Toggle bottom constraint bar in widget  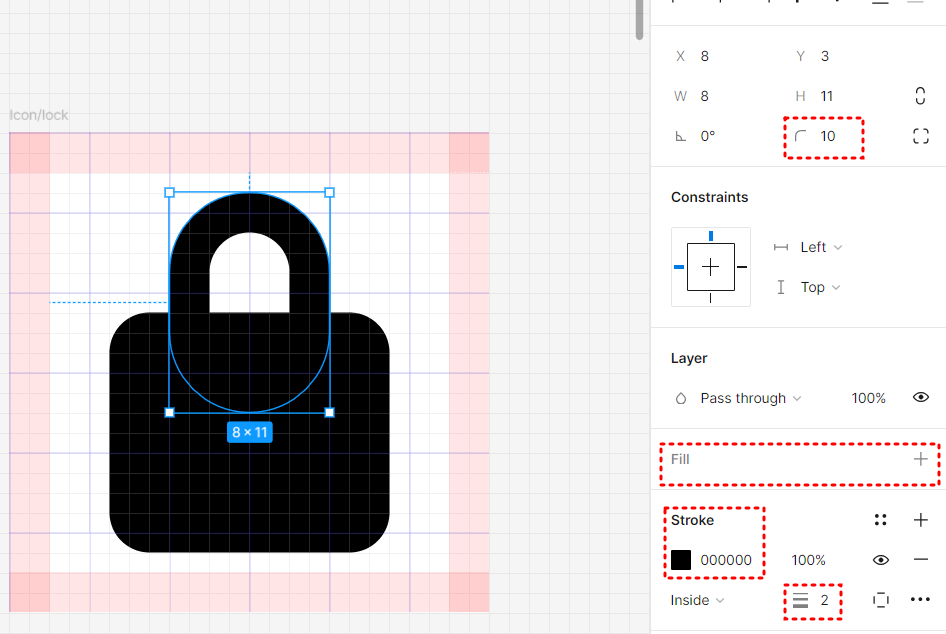point(711,298)
